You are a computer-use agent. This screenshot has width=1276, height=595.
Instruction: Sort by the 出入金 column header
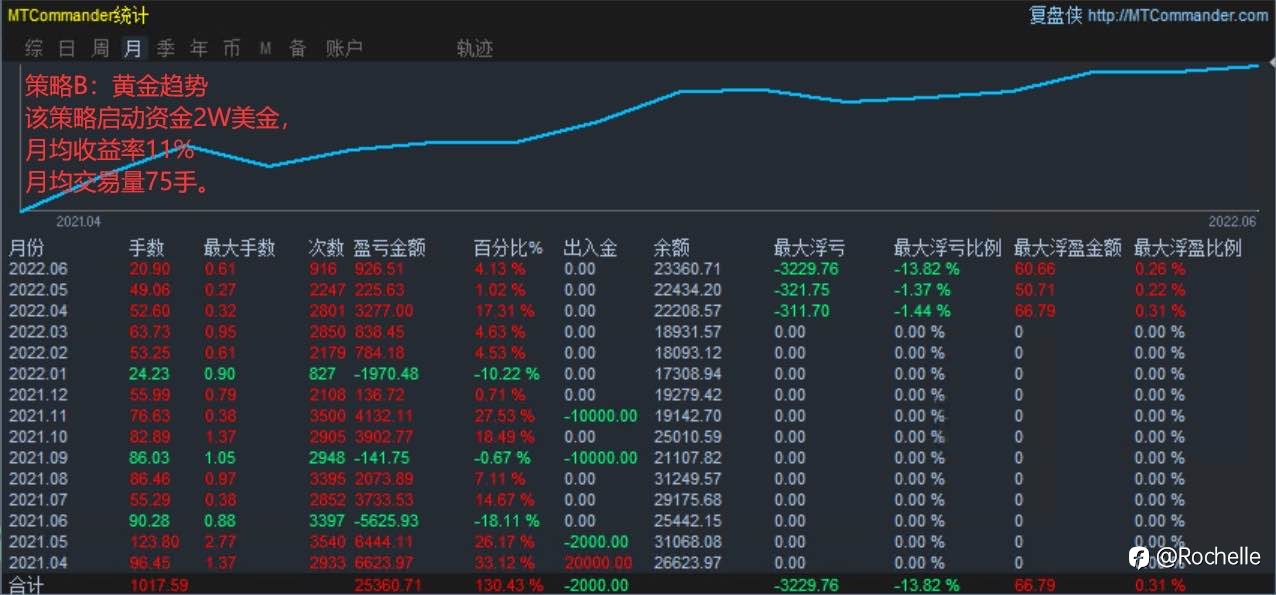pyautogui.click(x=590, y=248)
